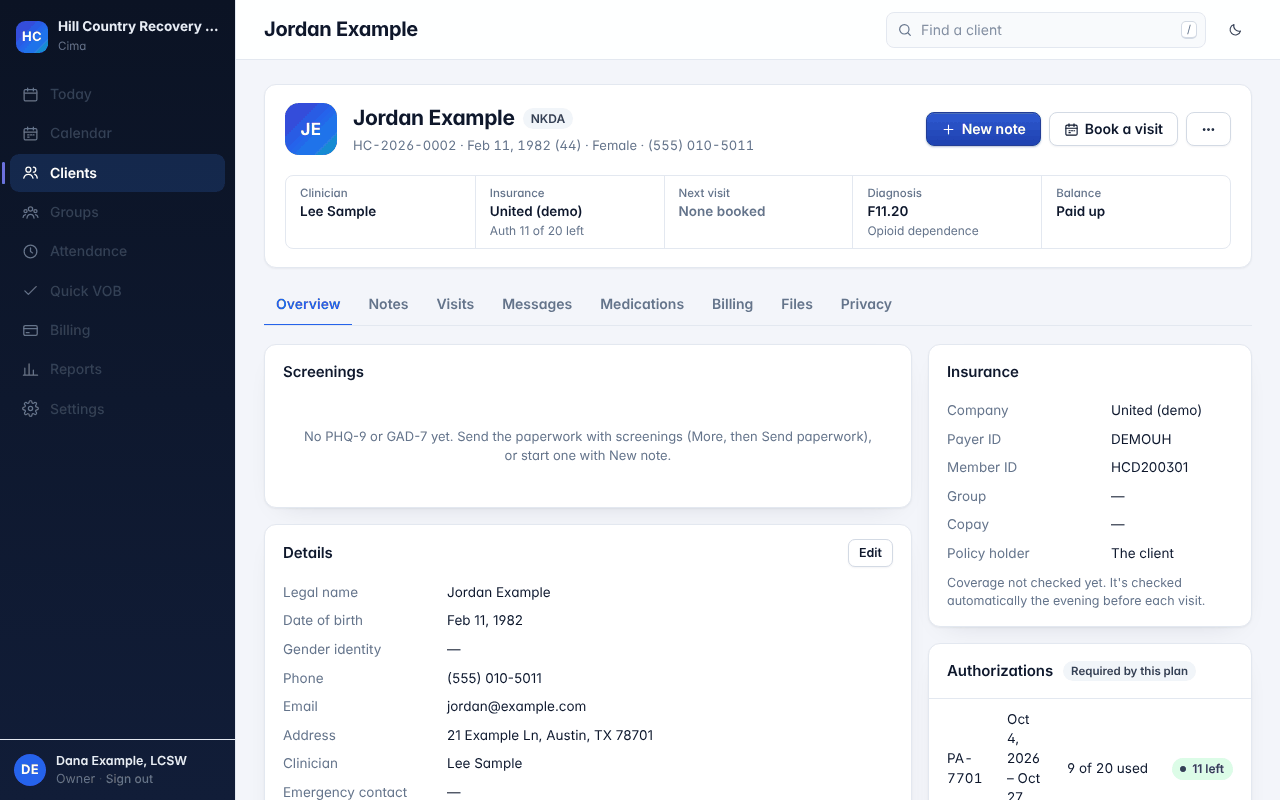1280x800 pixels.
Task: Select the Clients people icon
Action: click(x=31, y=173)
